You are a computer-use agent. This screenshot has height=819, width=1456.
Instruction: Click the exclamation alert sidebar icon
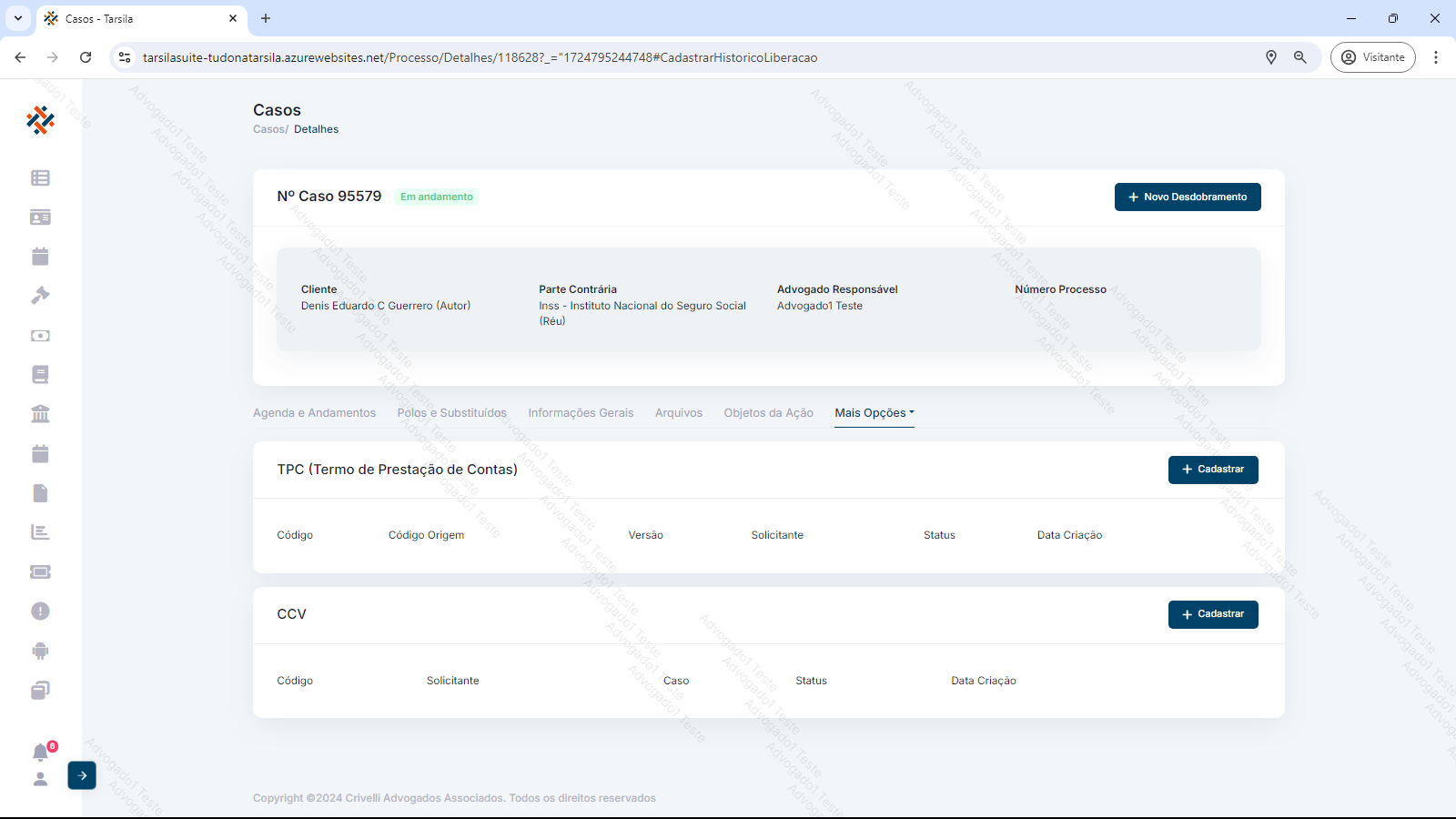pos(40,612)
